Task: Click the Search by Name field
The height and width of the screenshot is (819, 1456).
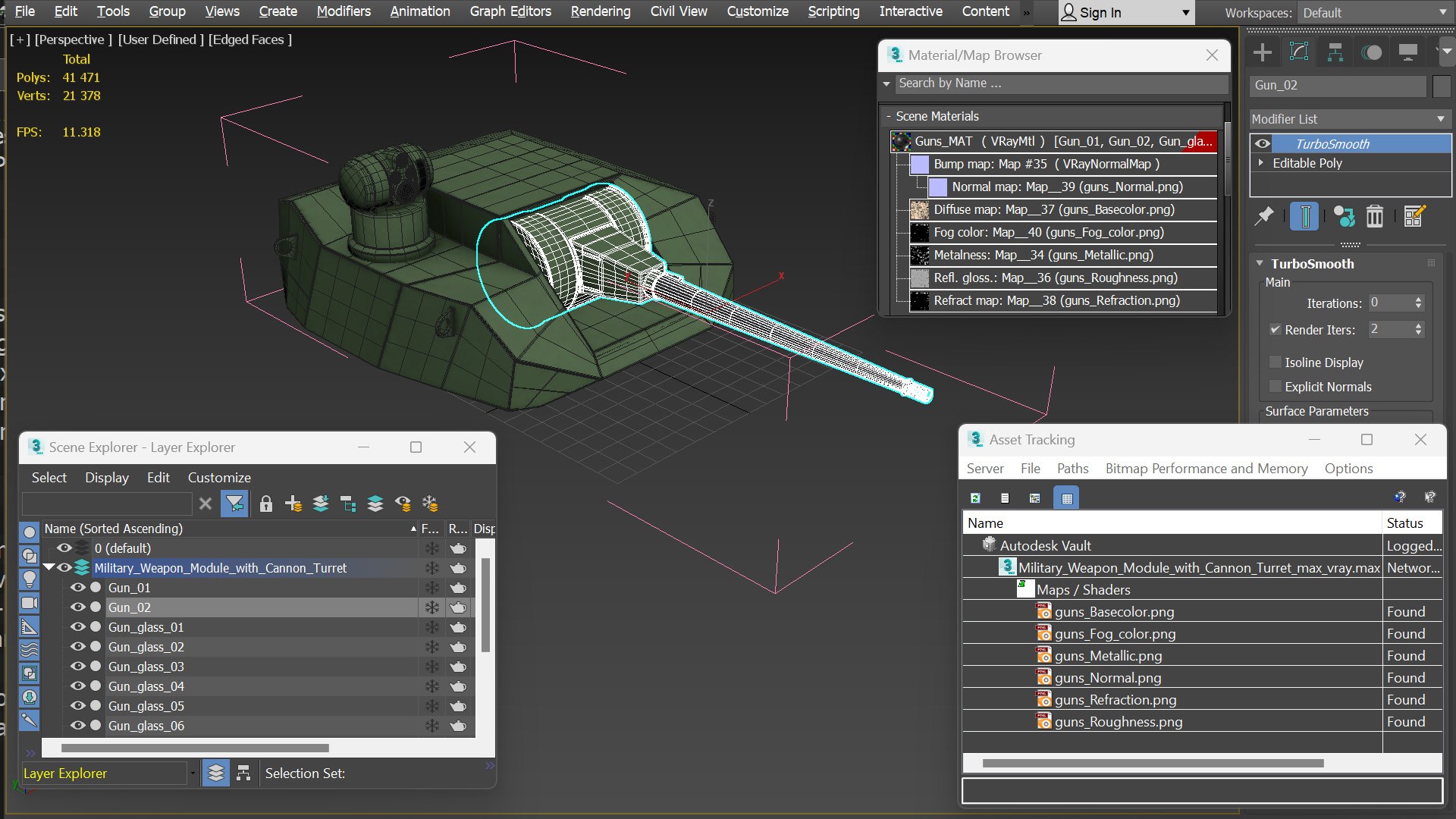Action: pos(1060,83)
